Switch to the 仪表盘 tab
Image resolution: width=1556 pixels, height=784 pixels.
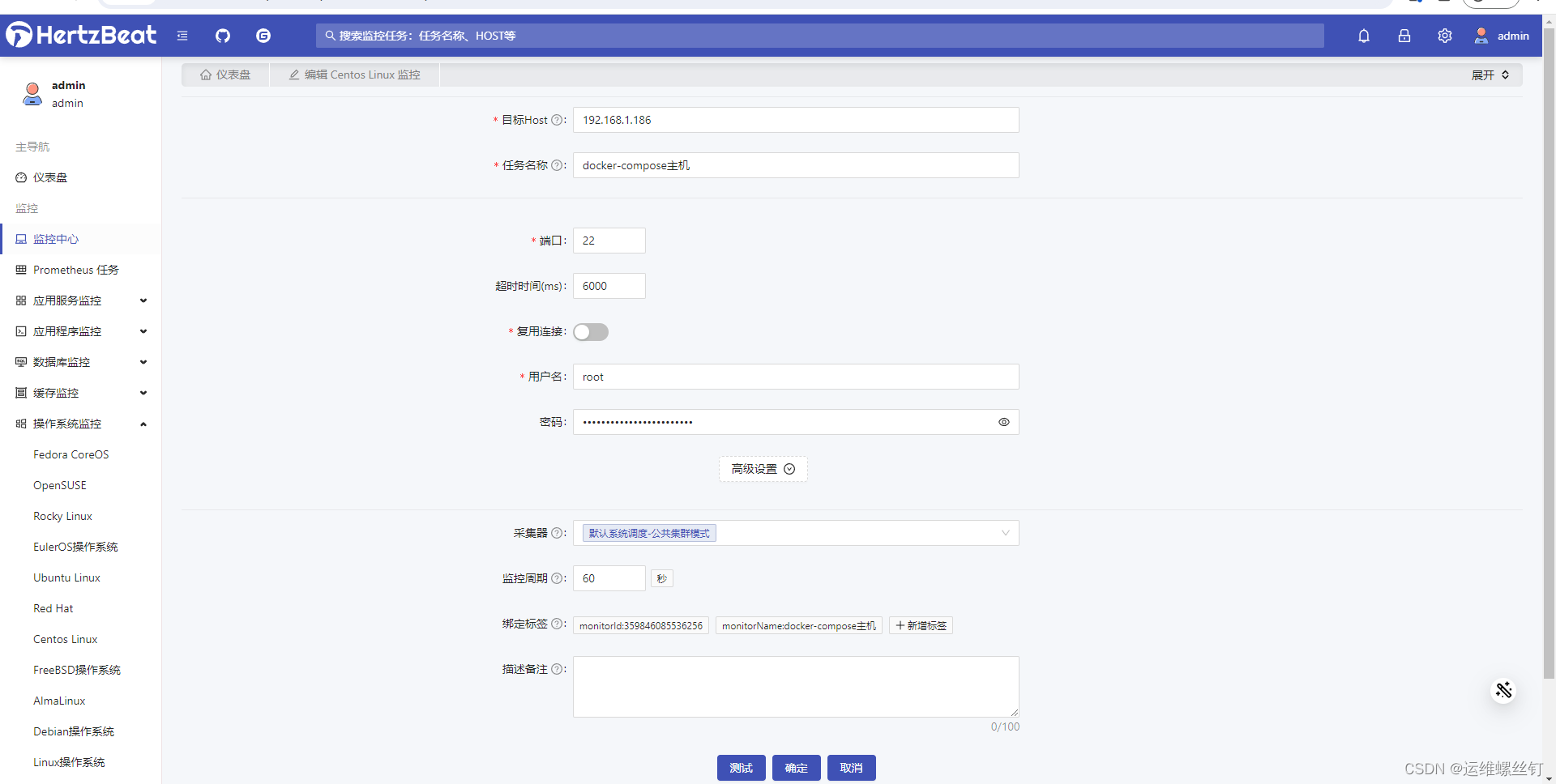click(225, 75)
